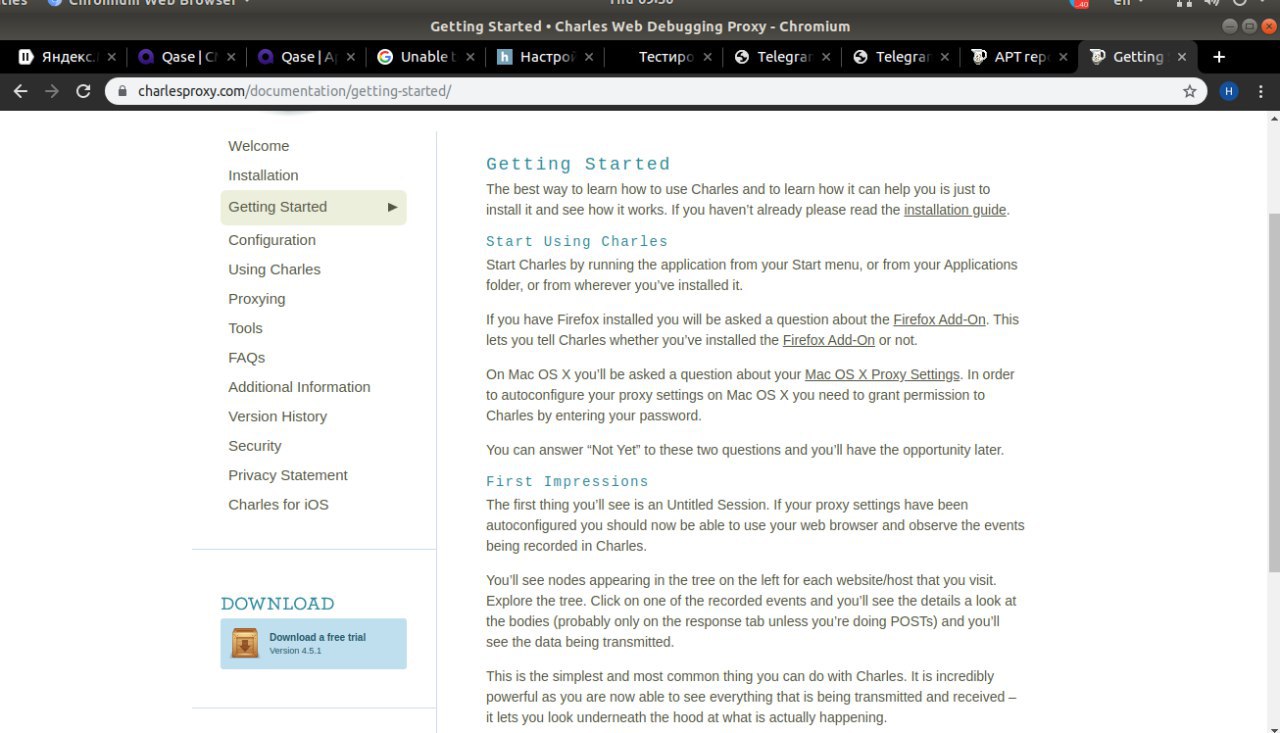
Task: Open Additional Information in sidebar
Action: click(299, 387)
